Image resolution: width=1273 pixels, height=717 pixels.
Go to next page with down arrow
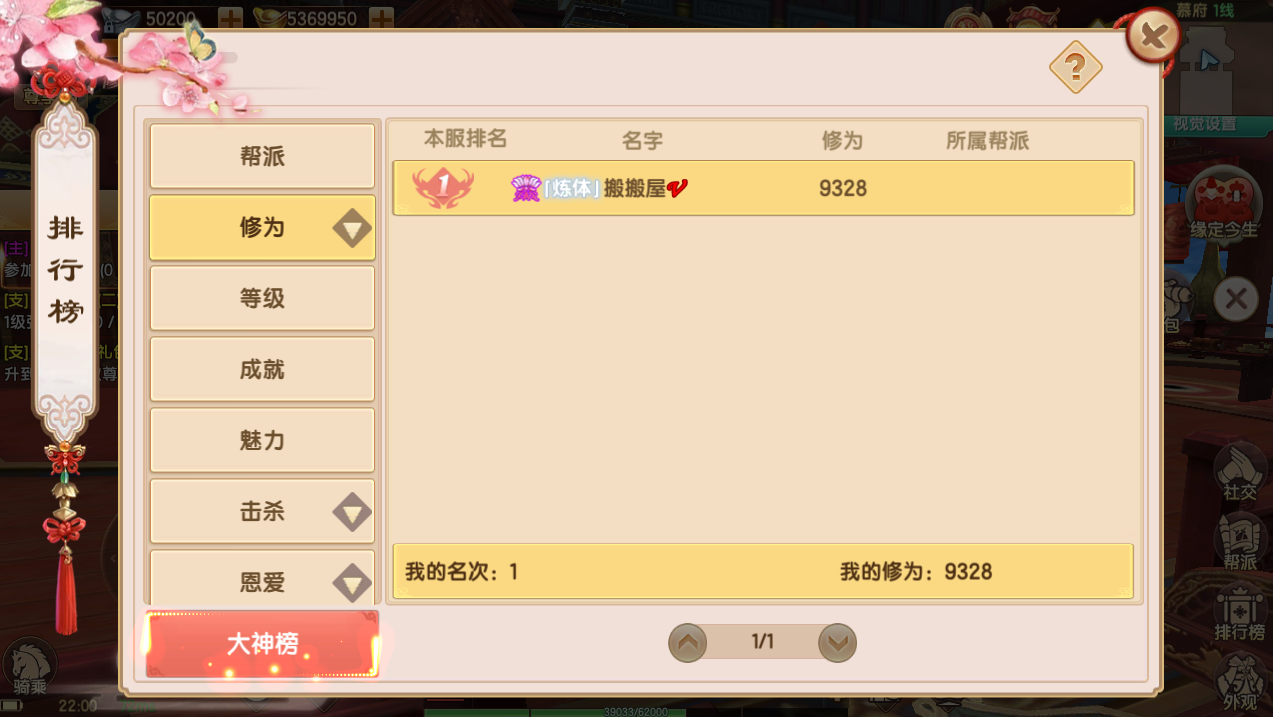[x=837, y=643]
